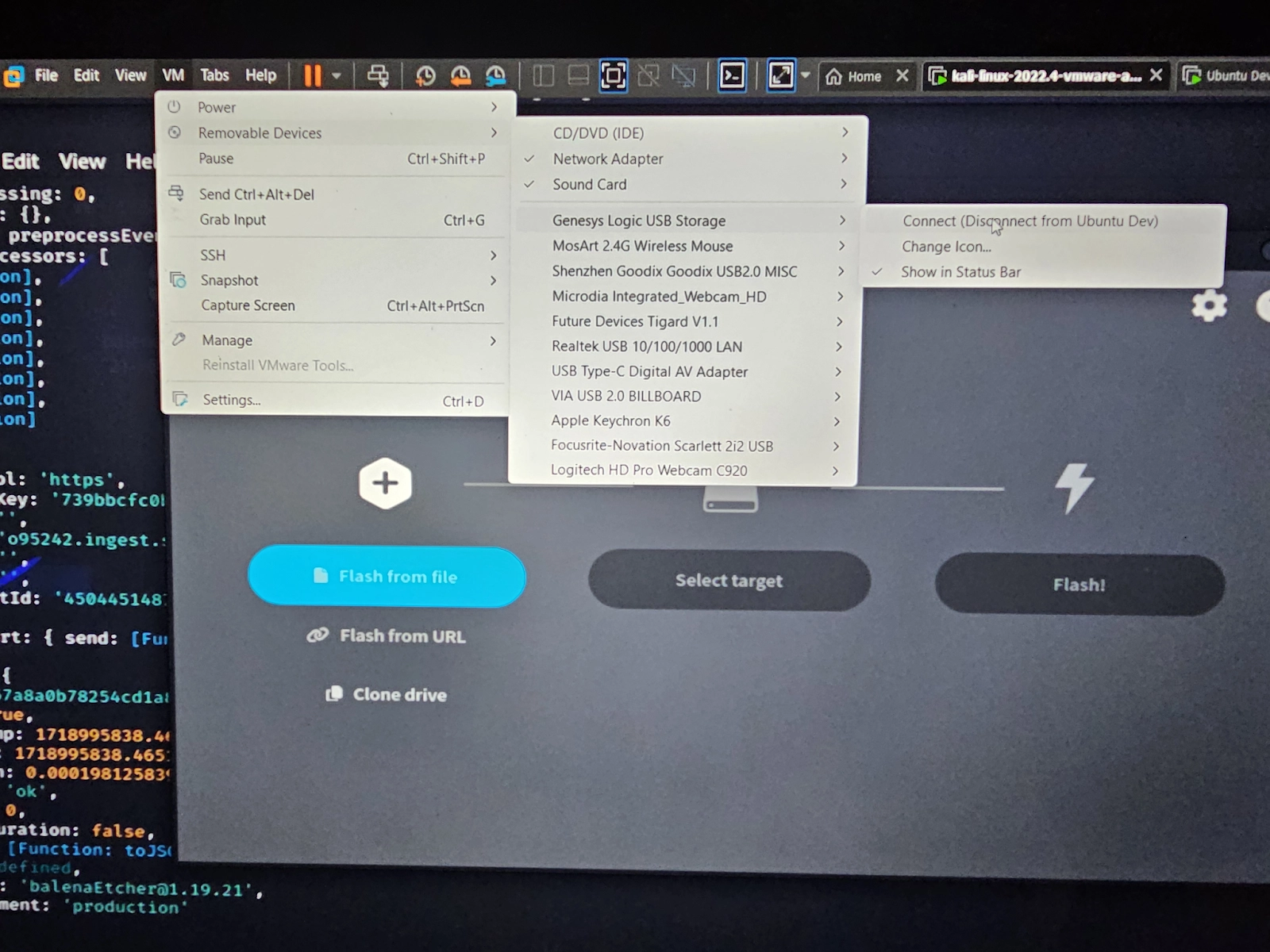This screenshot has width=1270, height=952.
Task: Expand the Power submenu
Action: (216, 106)
